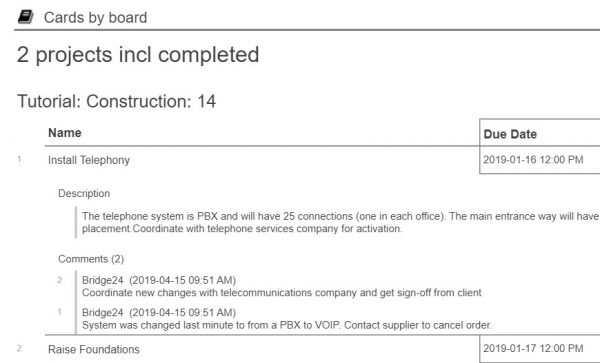Click the first Bridge24 comment author name
Image resolution: width=600 pixels, height=363 pixels.
click(103, 280)
